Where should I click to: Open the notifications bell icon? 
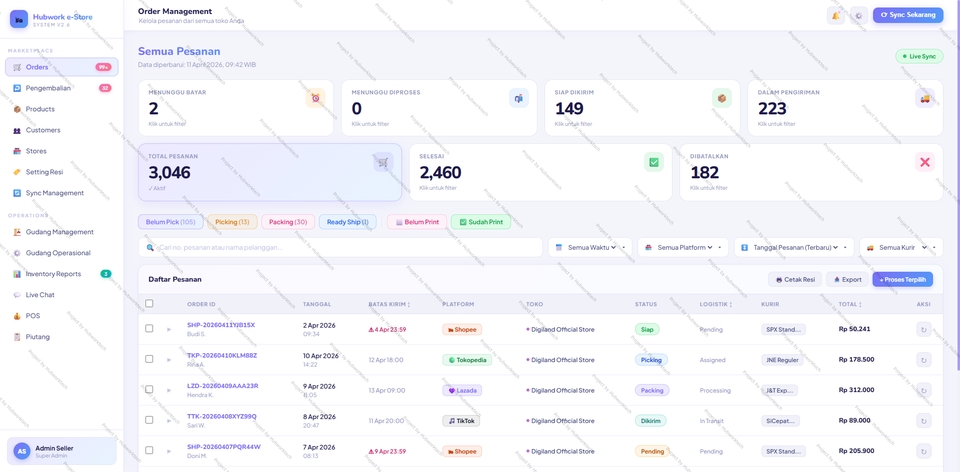click(836, 15)
